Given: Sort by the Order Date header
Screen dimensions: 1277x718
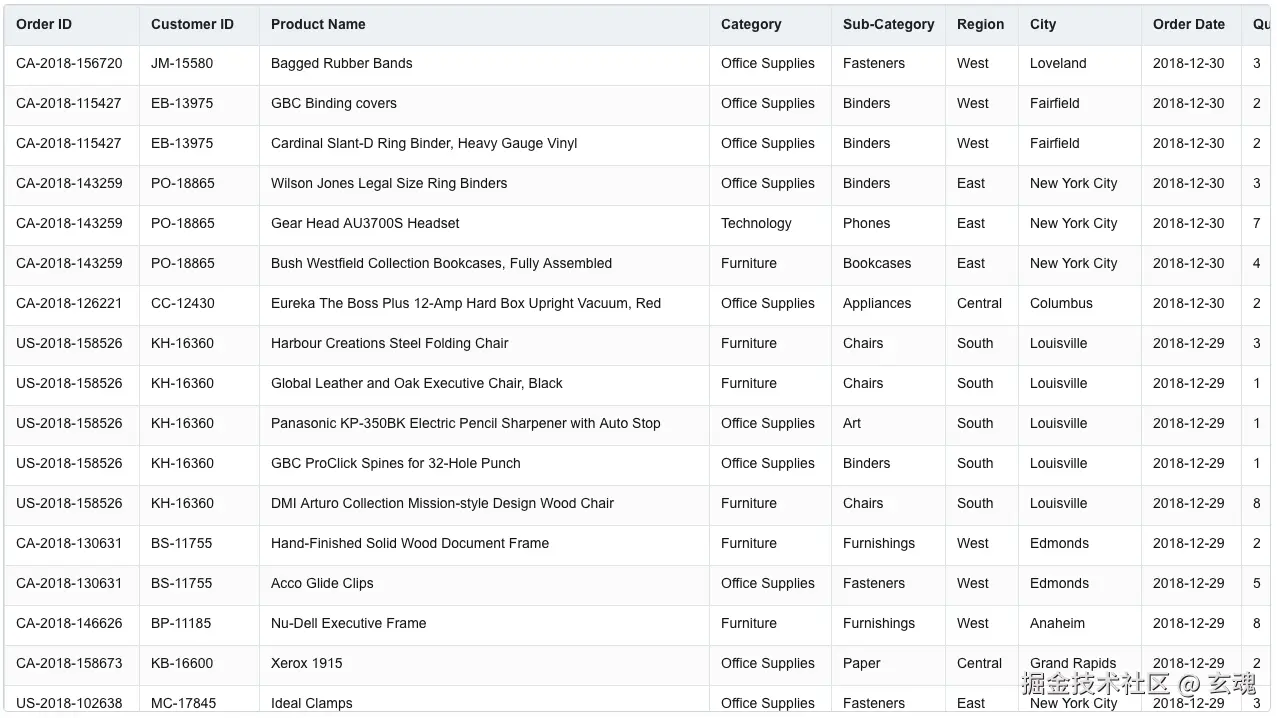Looking at the screenshot, I should [x=1188, y=24].
